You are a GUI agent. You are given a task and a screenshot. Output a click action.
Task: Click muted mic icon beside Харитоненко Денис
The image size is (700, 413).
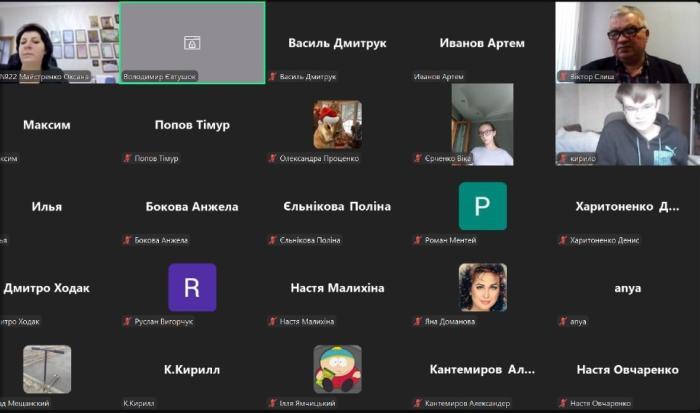pos(562,240)
